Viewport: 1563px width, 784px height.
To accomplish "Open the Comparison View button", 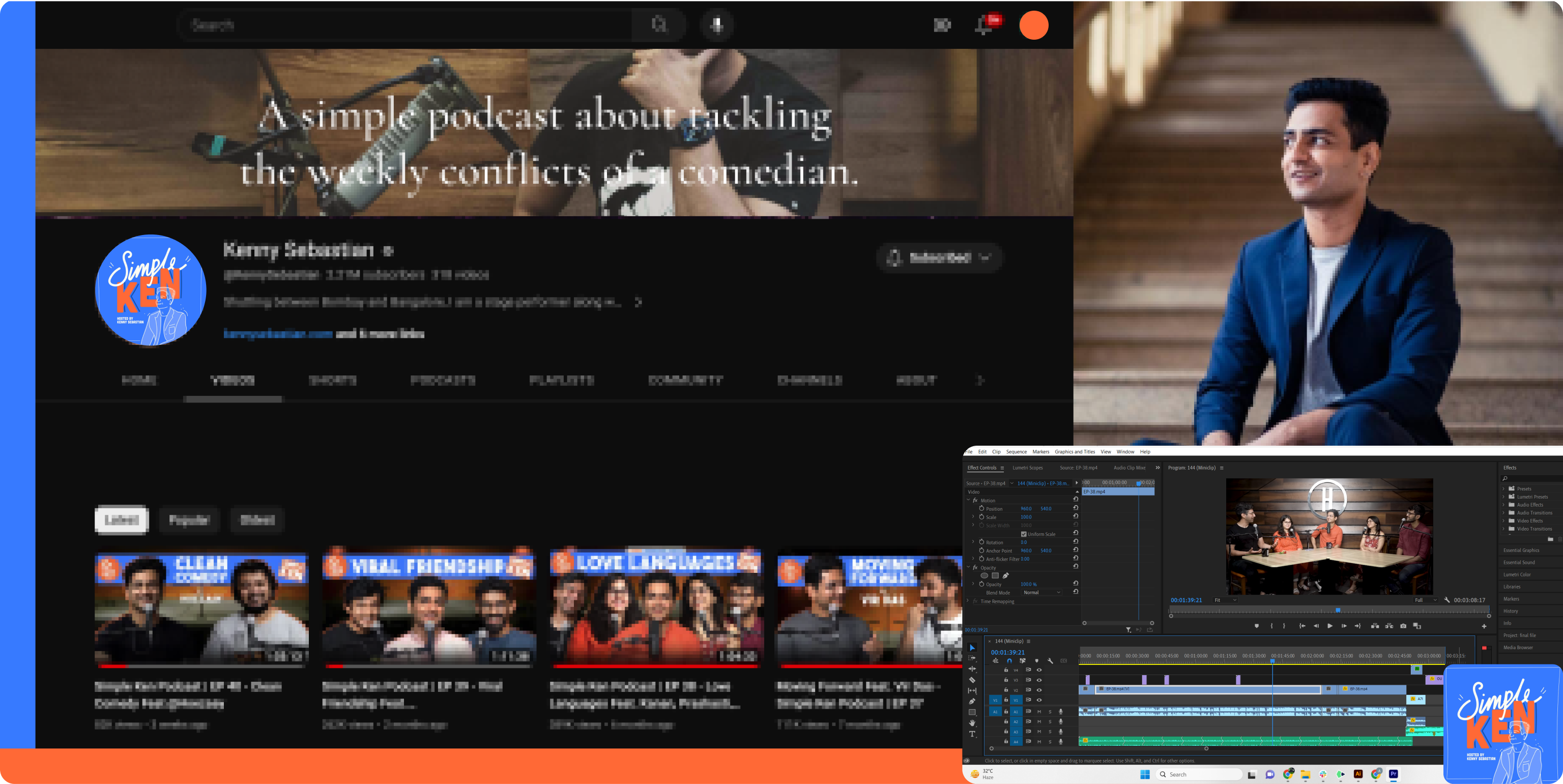I will (x=1417, y=626).
